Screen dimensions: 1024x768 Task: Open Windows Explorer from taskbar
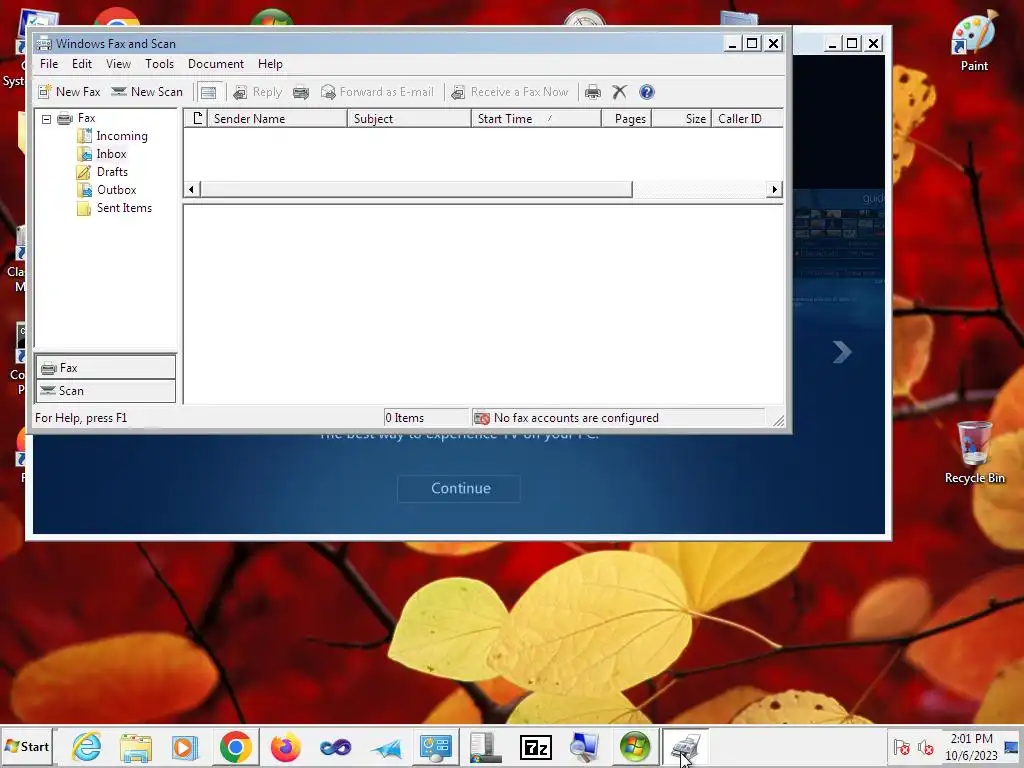pos(136,746)
